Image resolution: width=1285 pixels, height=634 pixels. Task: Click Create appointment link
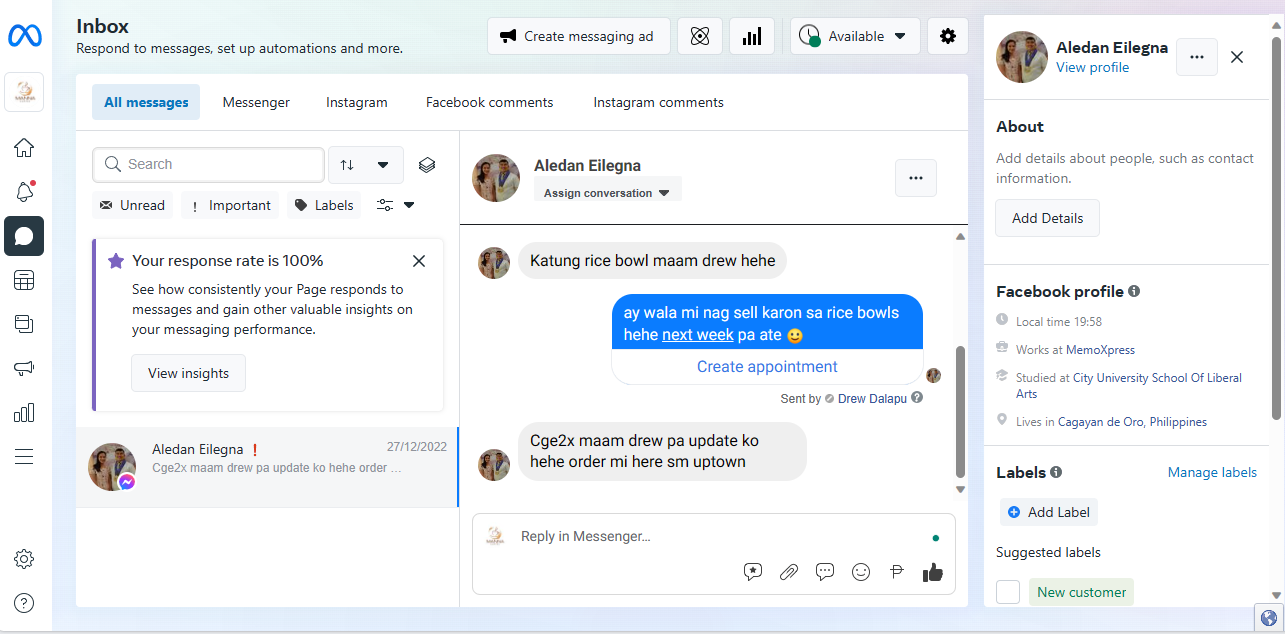(767, 367)
